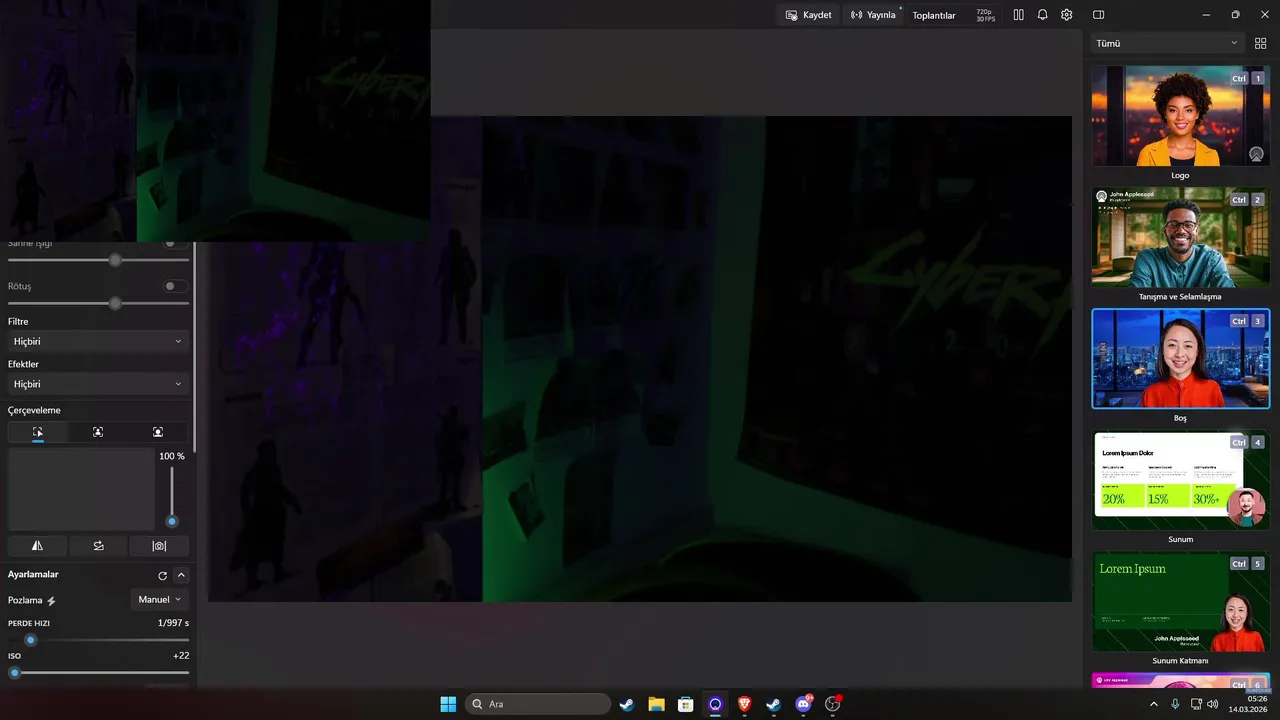This screenshot has width=1280, height=720.
Task: Click the Çerçeveleme label
Action: 34,410
